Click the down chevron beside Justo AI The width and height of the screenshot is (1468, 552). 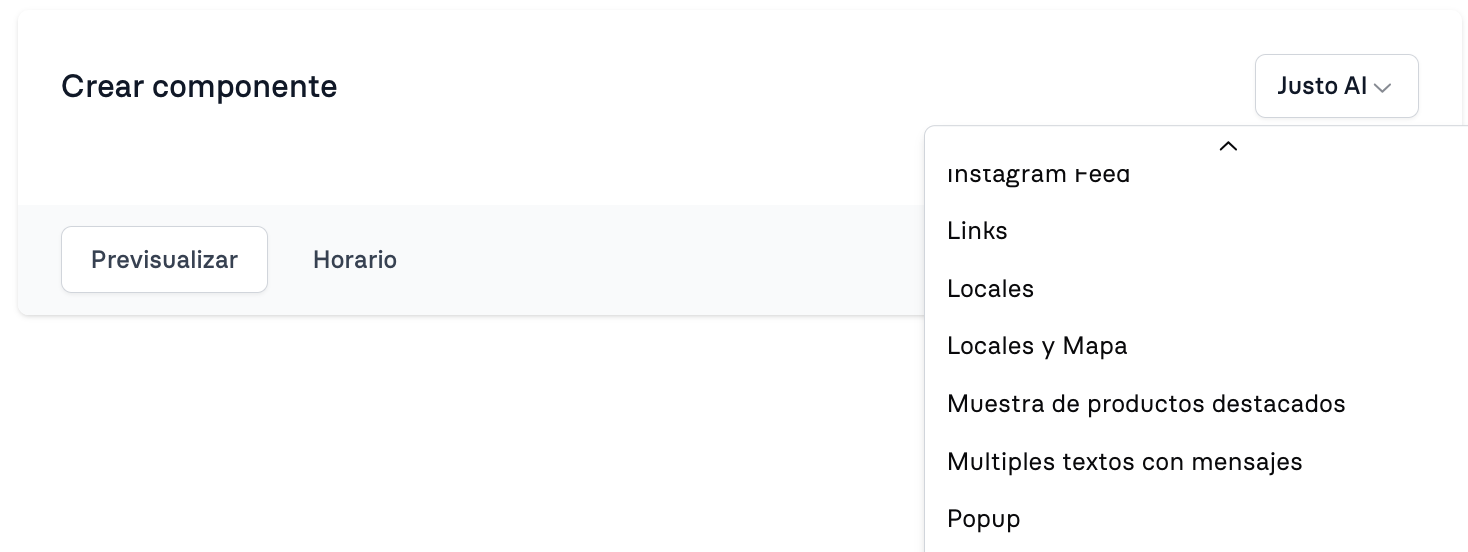pos(1382,88)
